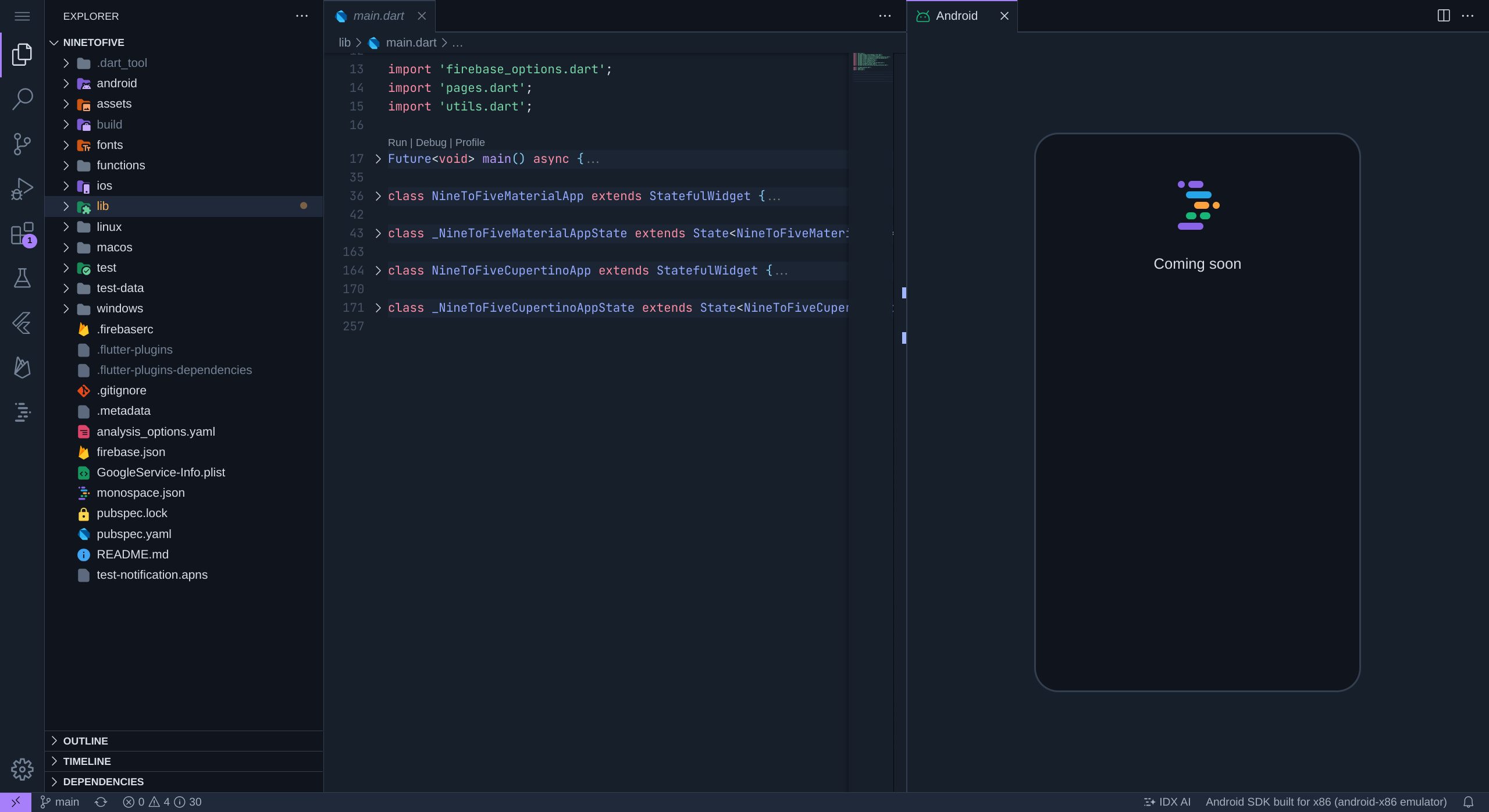Image resolution: width=1489 pixels, height=812 pixels.
Task: Start debugging via the Debug code lens
Action: pyautogui.click(x=431, y=143)
